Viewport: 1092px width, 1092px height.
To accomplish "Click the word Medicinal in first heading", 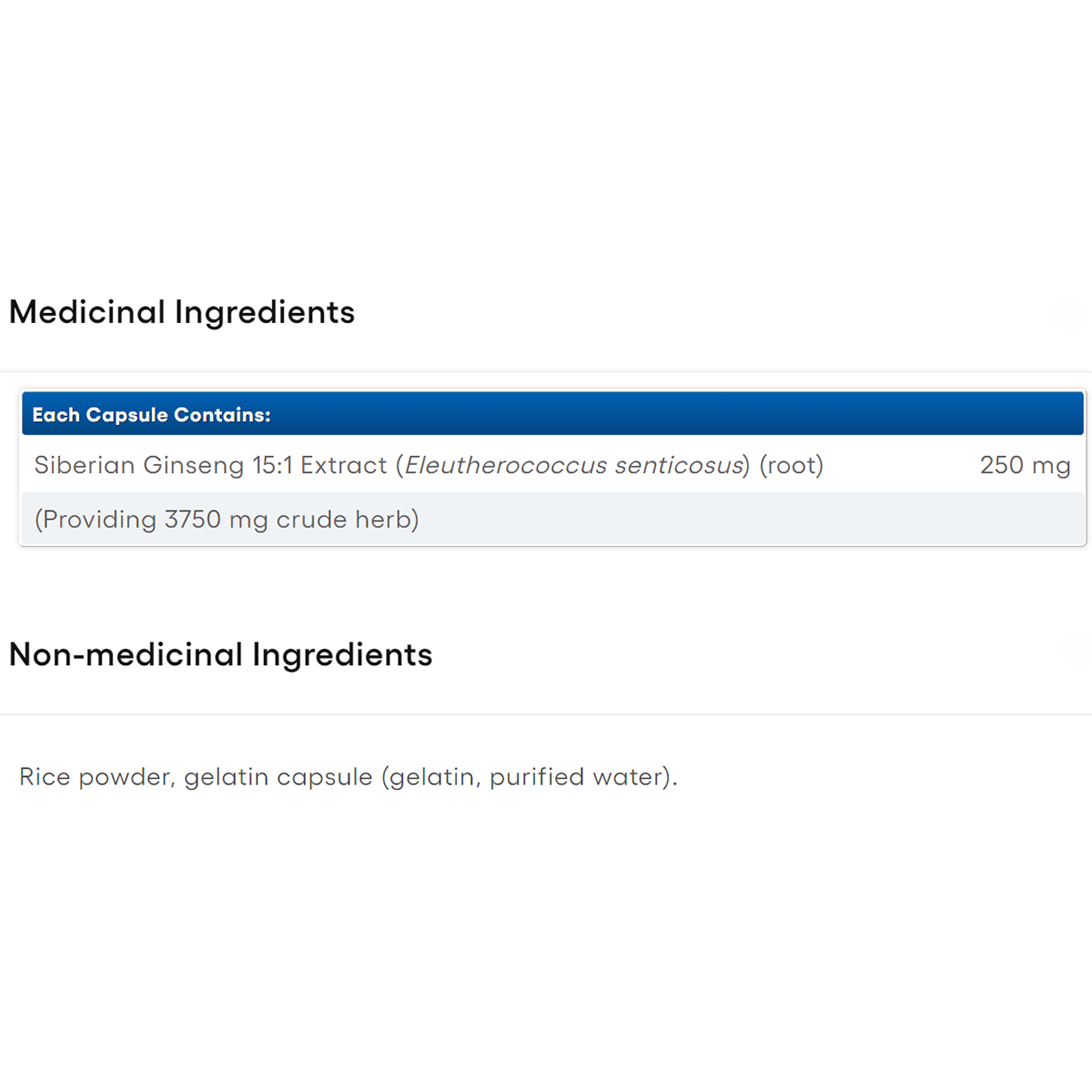I will (86, 312).
